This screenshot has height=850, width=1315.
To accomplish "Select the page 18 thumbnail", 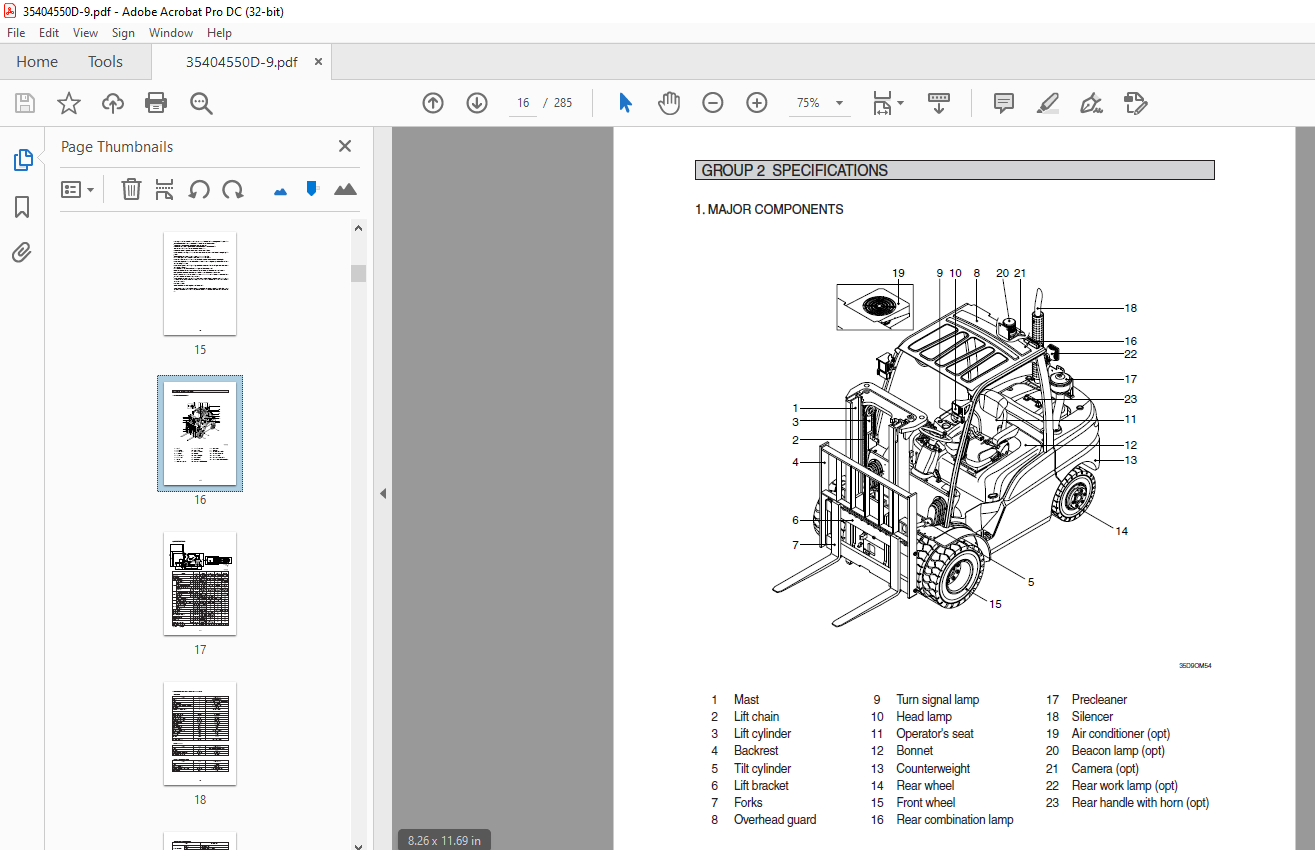I will pyautogui.click(x=200, y=733).
